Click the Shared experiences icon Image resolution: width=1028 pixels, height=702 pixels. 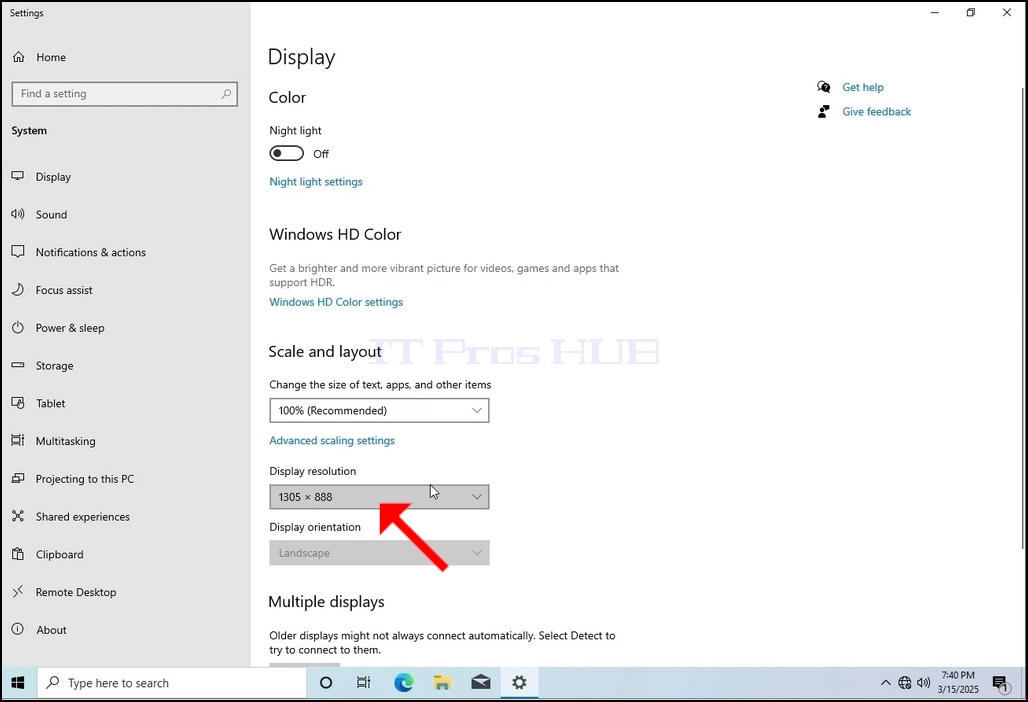(18, 517)
